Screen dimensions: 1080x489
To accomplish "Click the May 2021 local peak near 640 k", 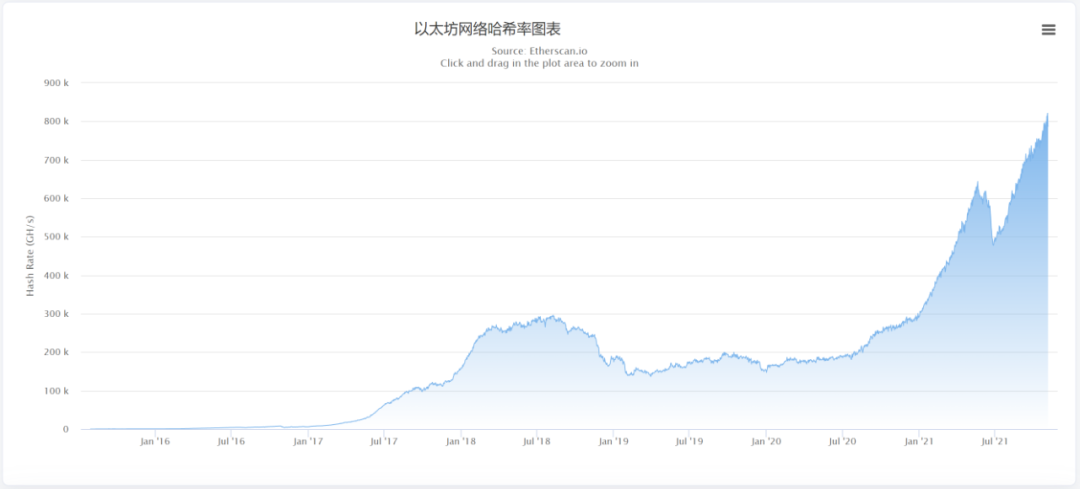I will click(x=977, y=183).
